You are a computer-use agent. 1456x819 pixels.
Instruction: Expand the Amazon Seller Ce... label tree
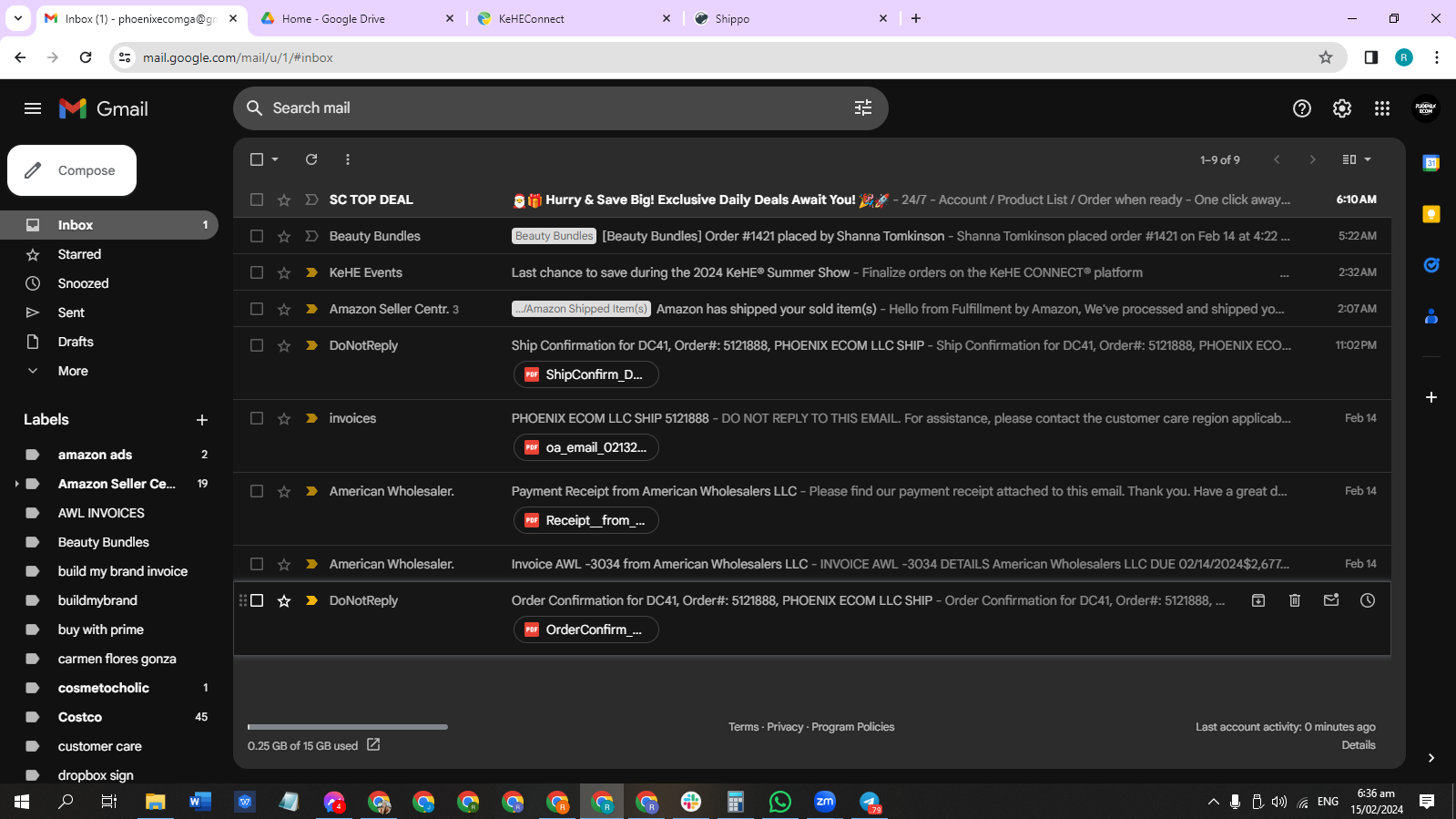coord(16,484)
